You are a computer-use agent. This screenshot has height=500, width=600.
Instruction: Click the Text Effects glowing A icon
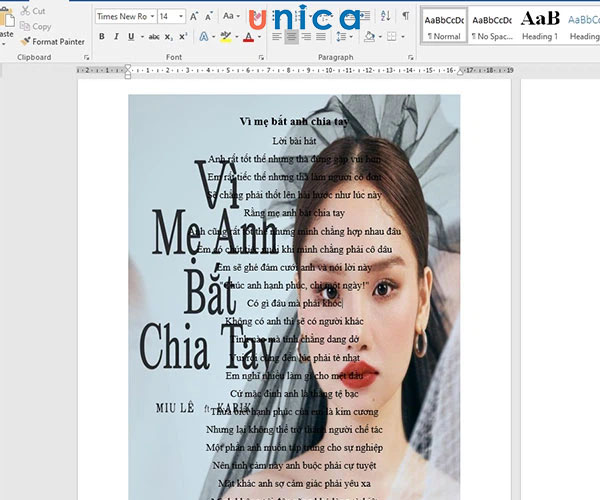204,37
